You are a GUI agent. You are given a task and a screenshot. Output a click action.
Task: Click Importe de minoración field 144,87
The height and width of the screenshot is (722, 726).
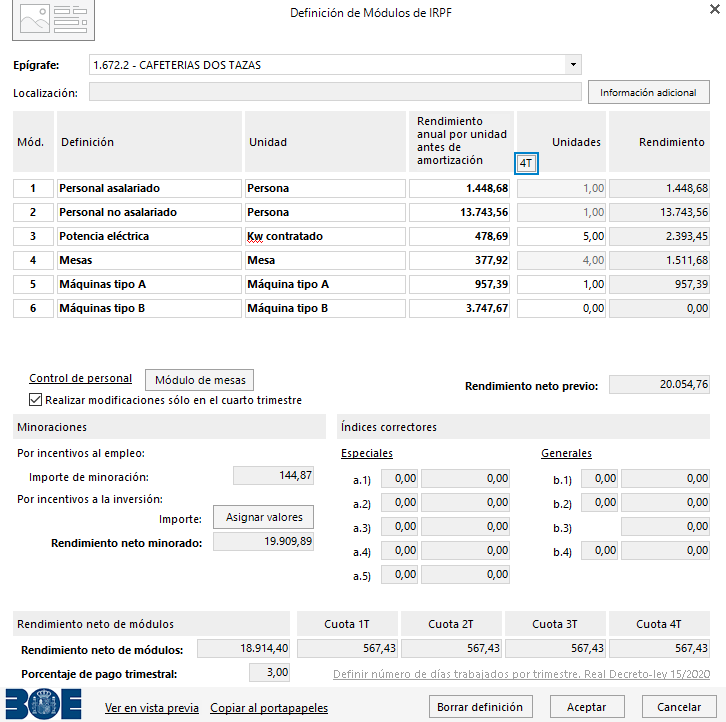pos(273,476)
